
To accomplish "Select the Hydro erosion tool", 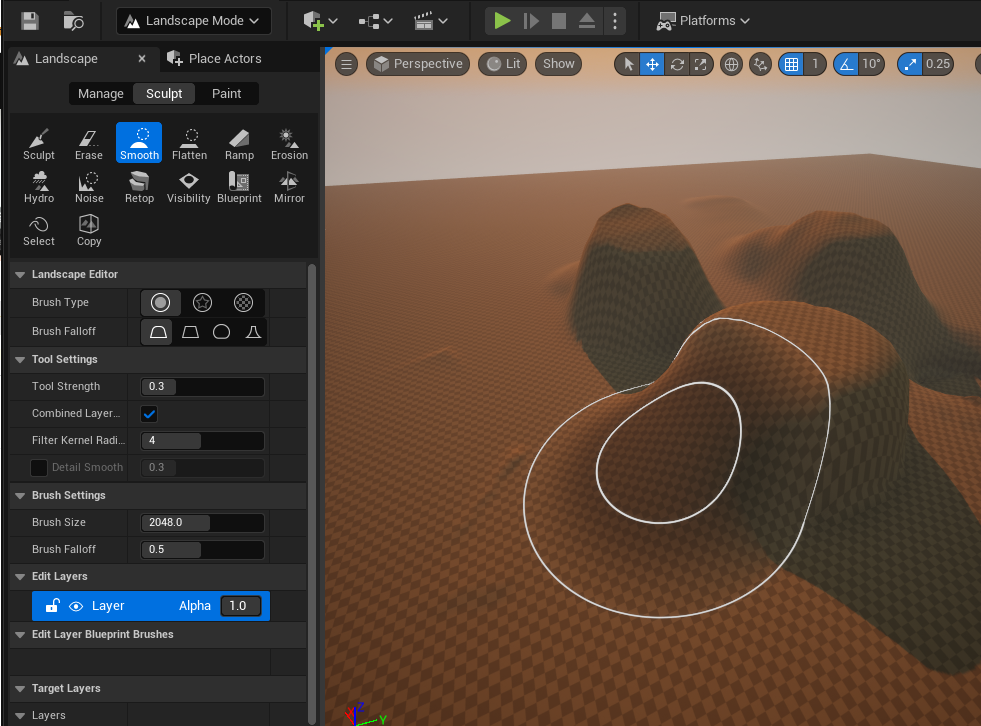I will click(x=39, y=187).
